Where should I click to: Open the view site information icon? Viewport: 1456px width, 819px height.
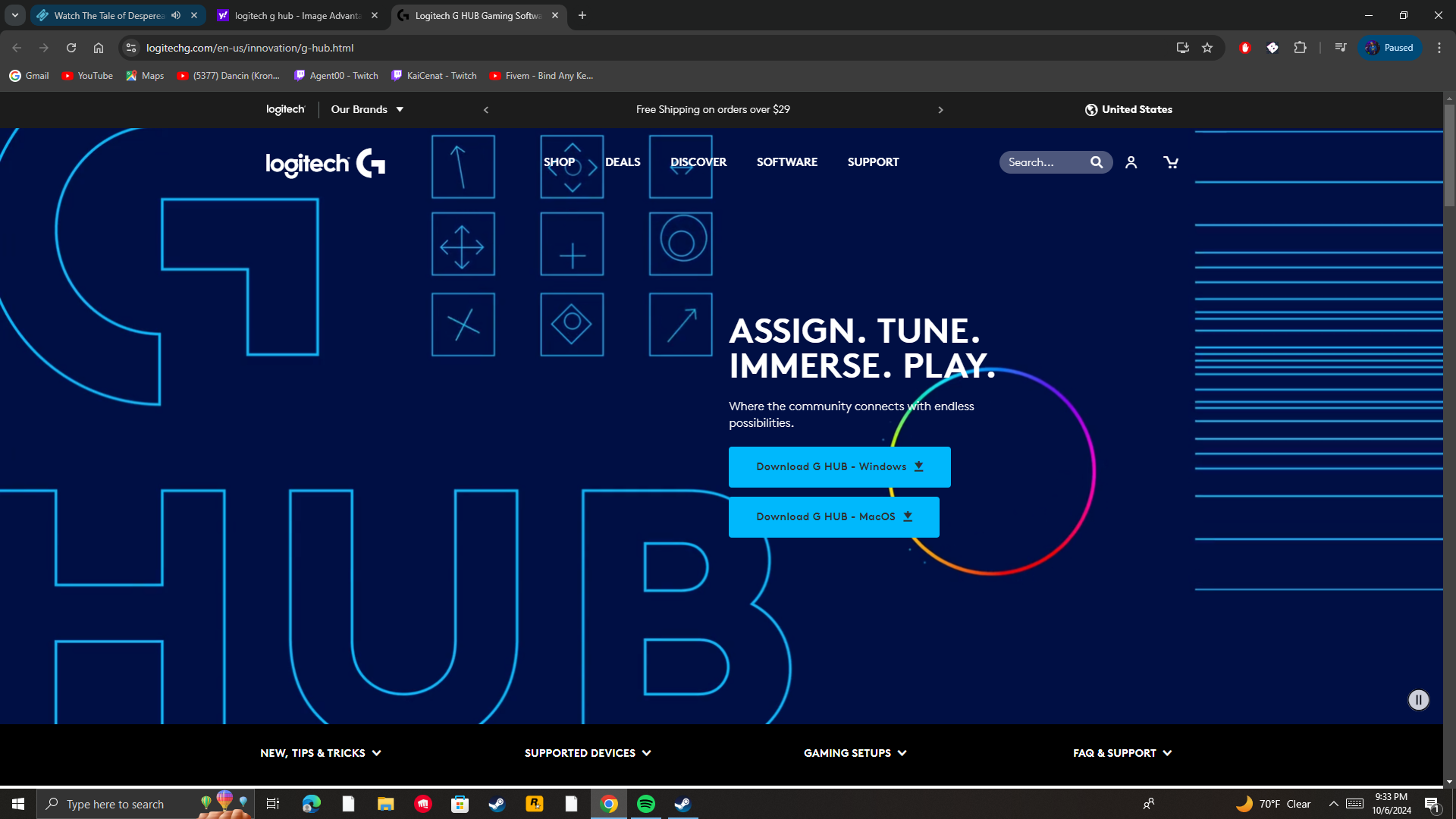coord(131,48)
